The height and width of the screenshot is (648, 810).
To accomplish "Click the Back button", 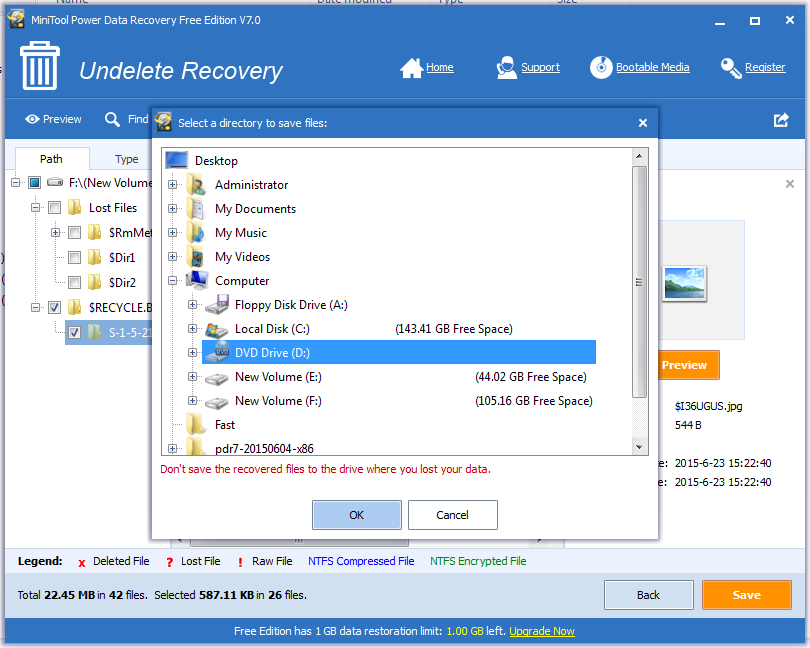I will (648, 595).
